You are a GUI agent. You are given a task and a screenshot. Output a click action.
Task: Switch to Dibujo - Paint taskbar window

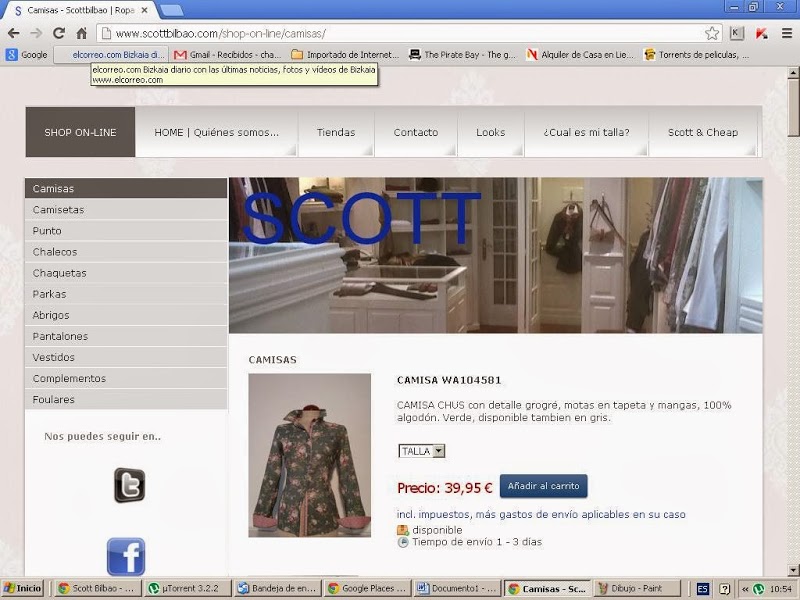[638, 588]
